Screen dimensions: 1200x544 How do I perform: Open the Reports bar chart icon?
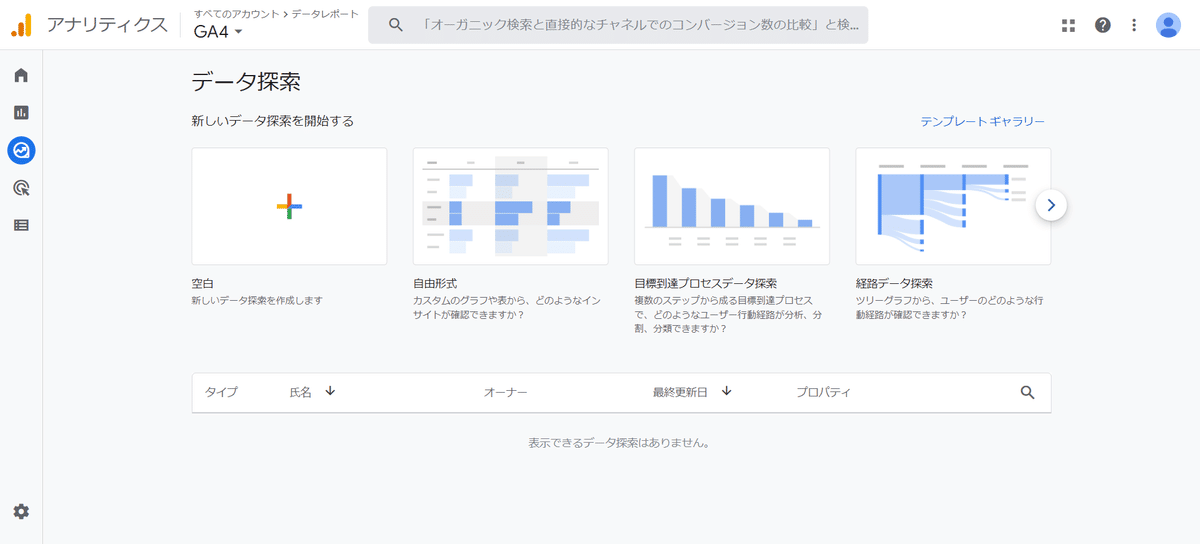pos(21,112)
